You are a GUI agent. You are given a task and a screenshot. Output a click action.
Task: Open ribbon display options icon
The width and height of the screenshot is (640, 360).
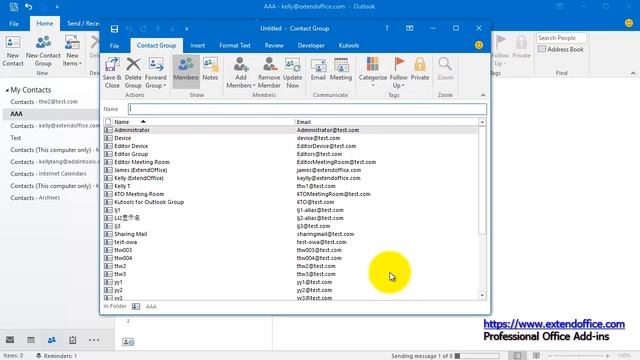click(x=409, y=28)
